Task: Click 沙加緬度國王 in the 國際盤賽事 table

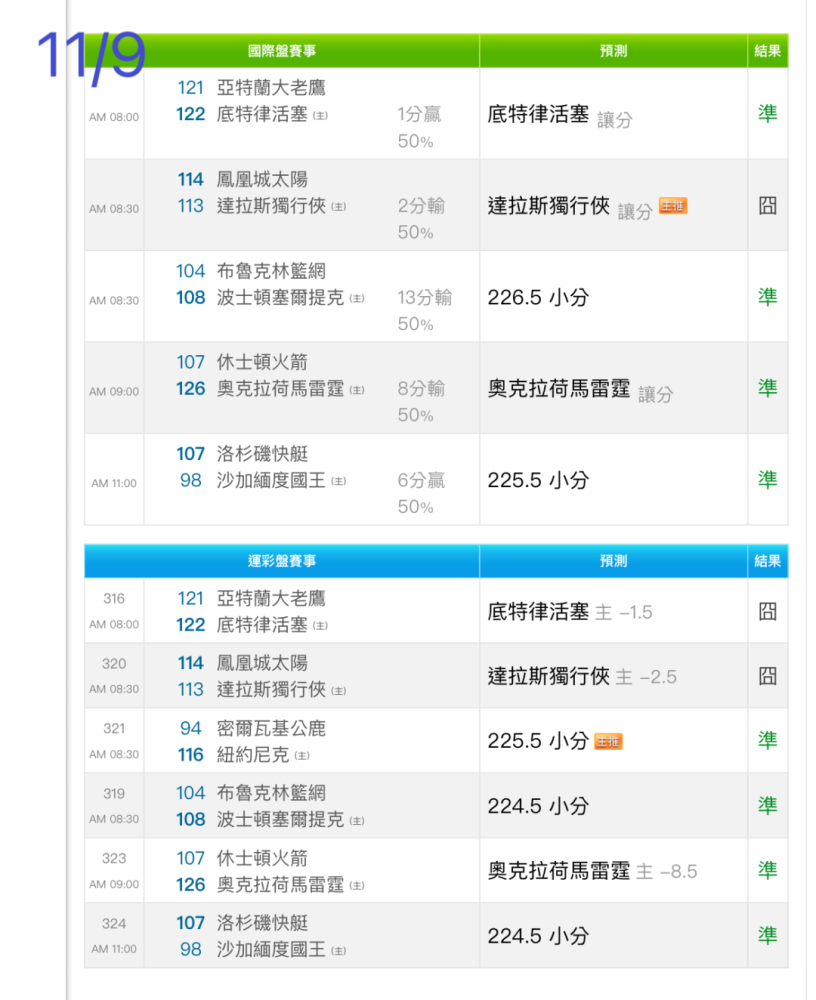Action: (271, 480)
